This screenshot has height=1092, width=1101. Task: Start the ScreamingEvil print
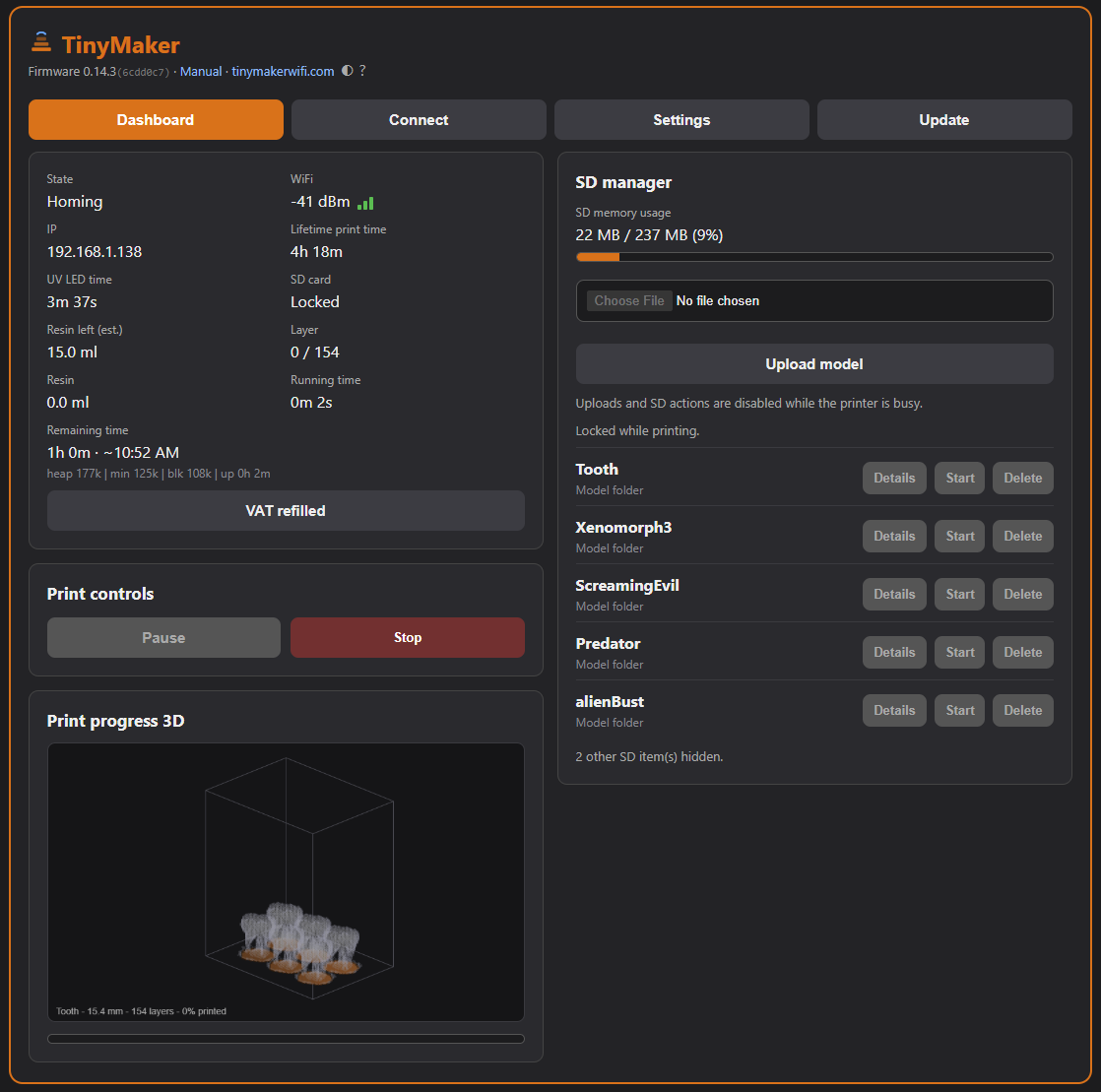tap(960, 594)
